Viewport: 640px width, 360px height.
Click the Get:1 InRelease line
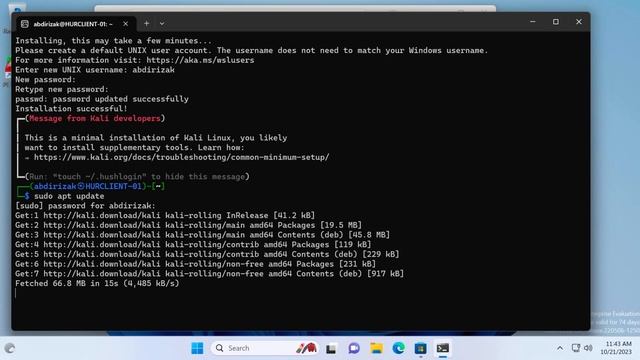point(165,216)
